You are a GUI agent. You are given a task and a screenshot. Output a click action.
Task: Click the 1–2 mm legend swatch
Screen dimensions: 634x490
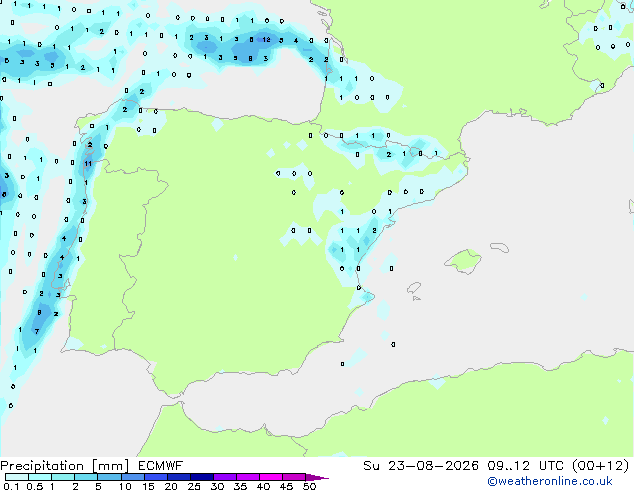pos(63,477)
